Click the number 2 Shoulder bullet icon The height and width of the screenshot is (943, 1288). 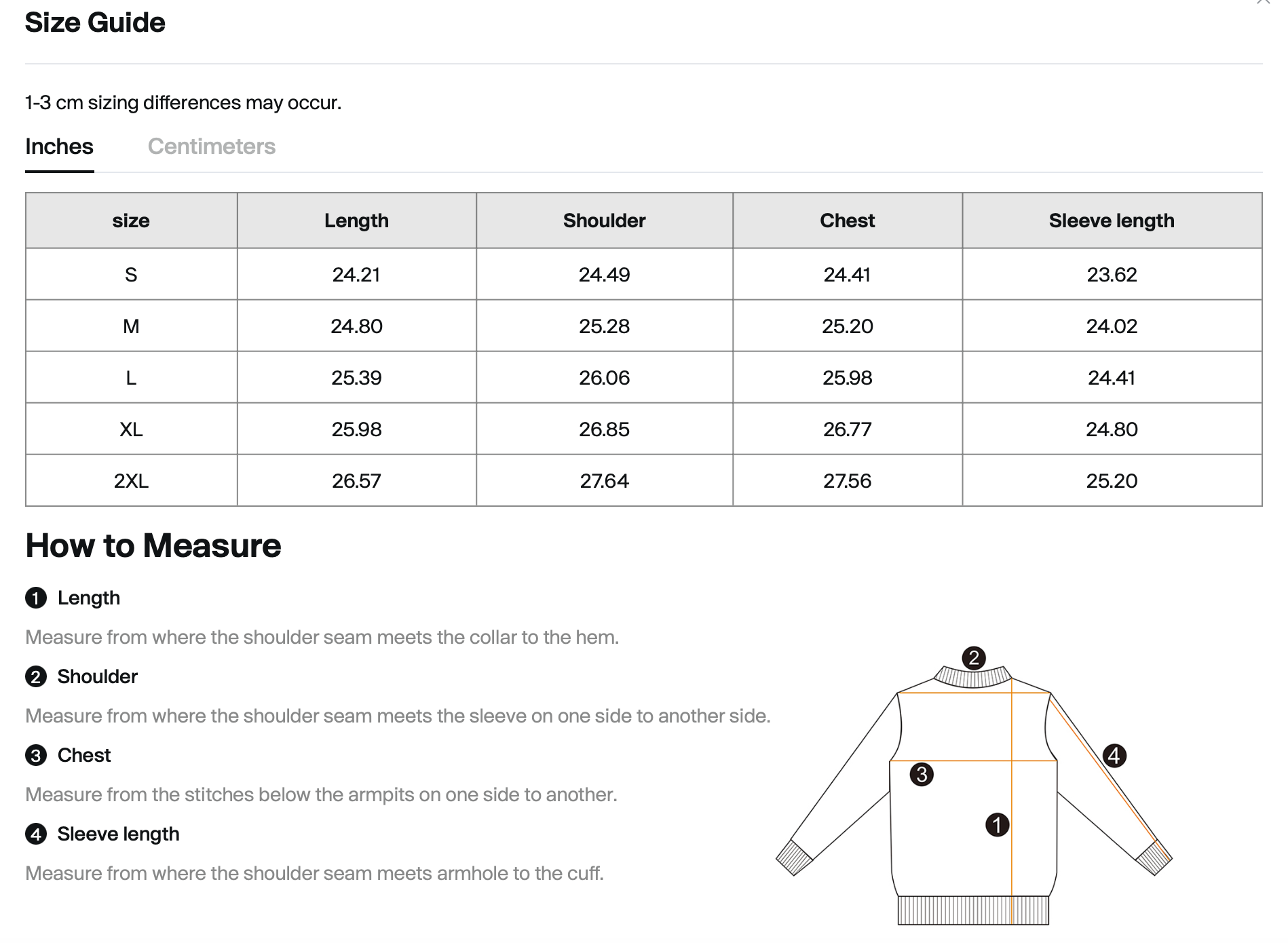(36, 677)
